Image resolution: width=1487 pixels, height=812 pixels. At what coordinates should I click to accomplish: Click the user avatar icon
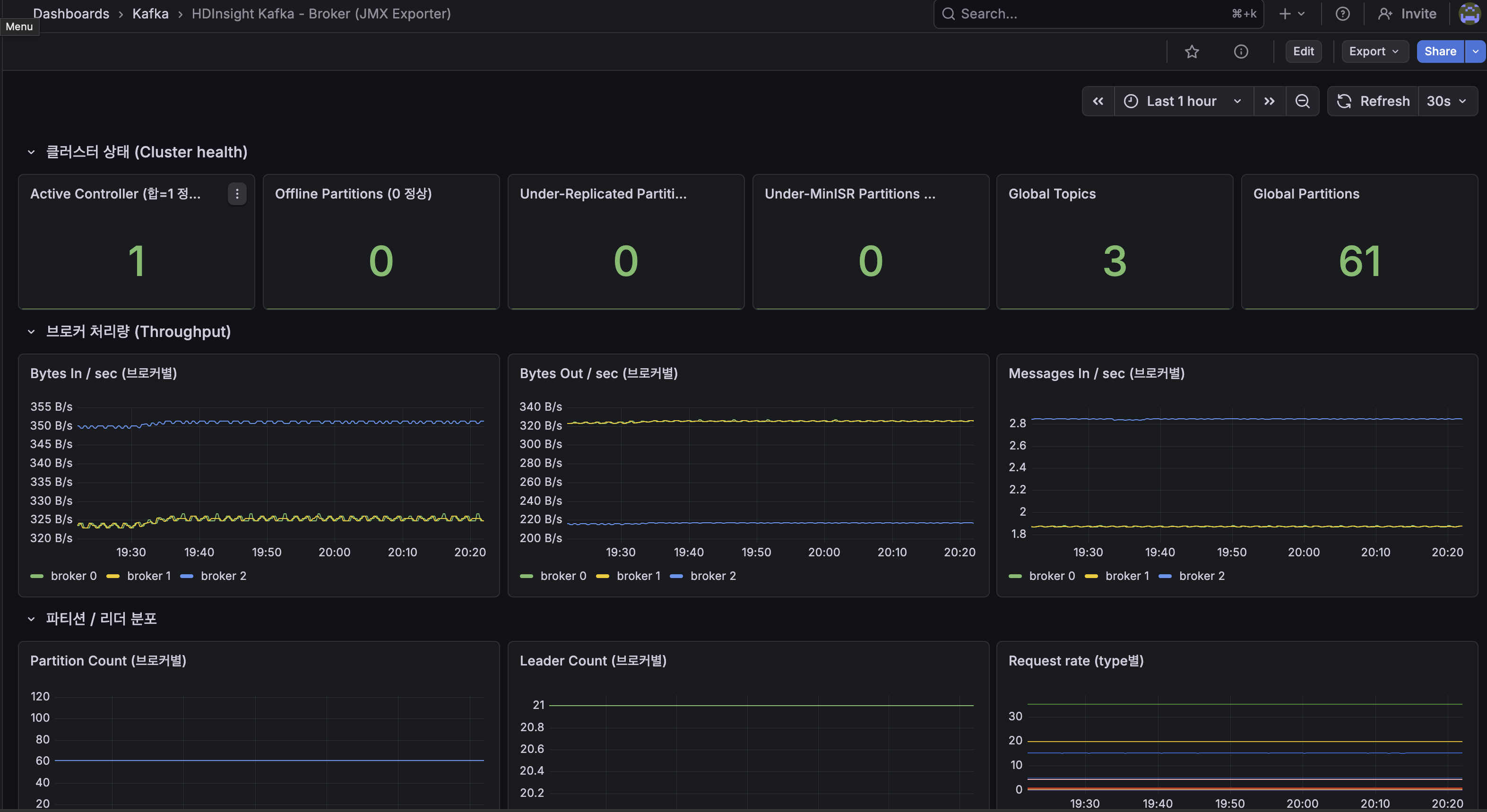(1470, 14)
